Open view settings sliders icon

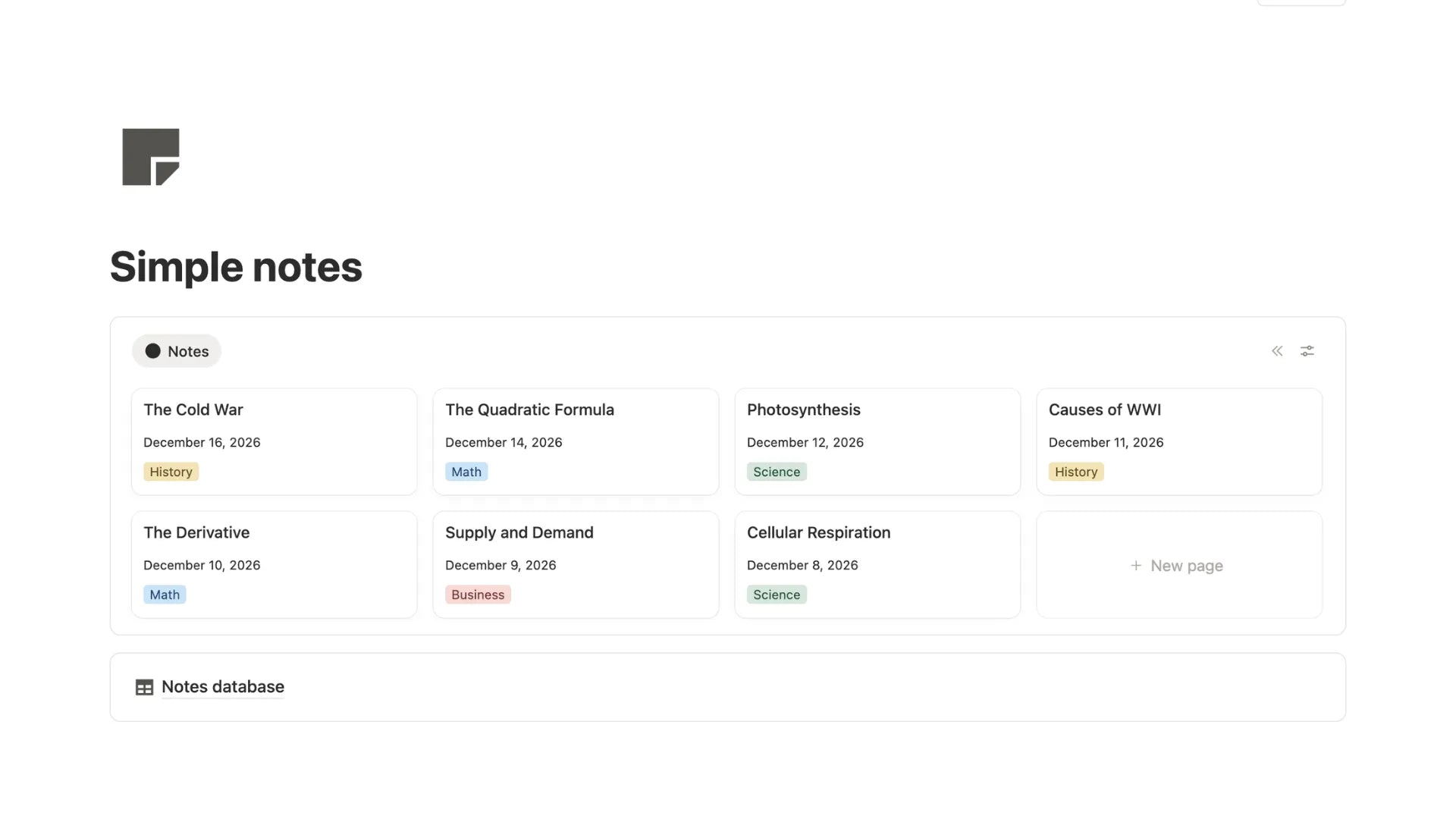click(1307, 351)
